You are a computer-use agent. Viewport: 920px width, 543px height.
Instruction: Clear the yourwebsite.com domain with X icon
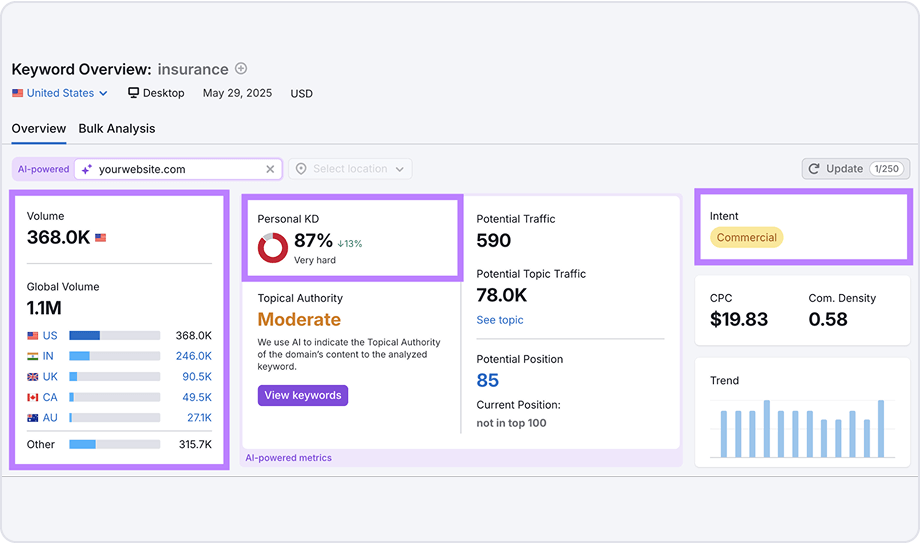270,169
